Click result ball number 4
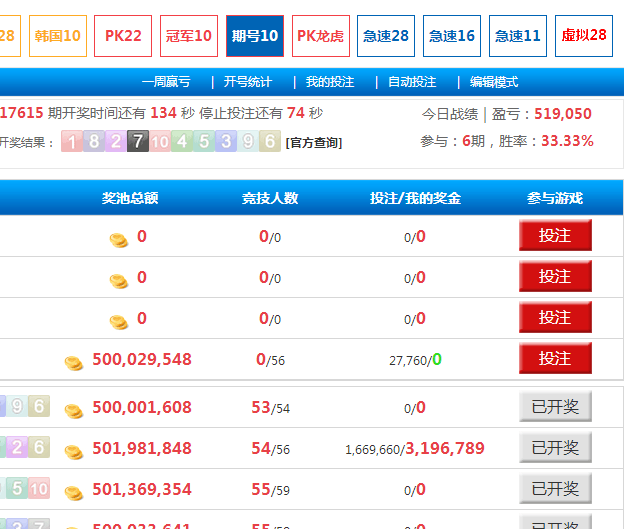The width and height of the screenshot is (642, 529). point(182,141)
